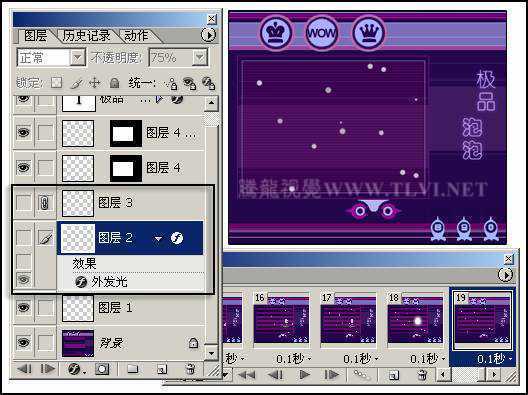This screenshot has height=395, width=528.
Task: Select the 图层 1 layer row
Action: click(x=131, y=307)
